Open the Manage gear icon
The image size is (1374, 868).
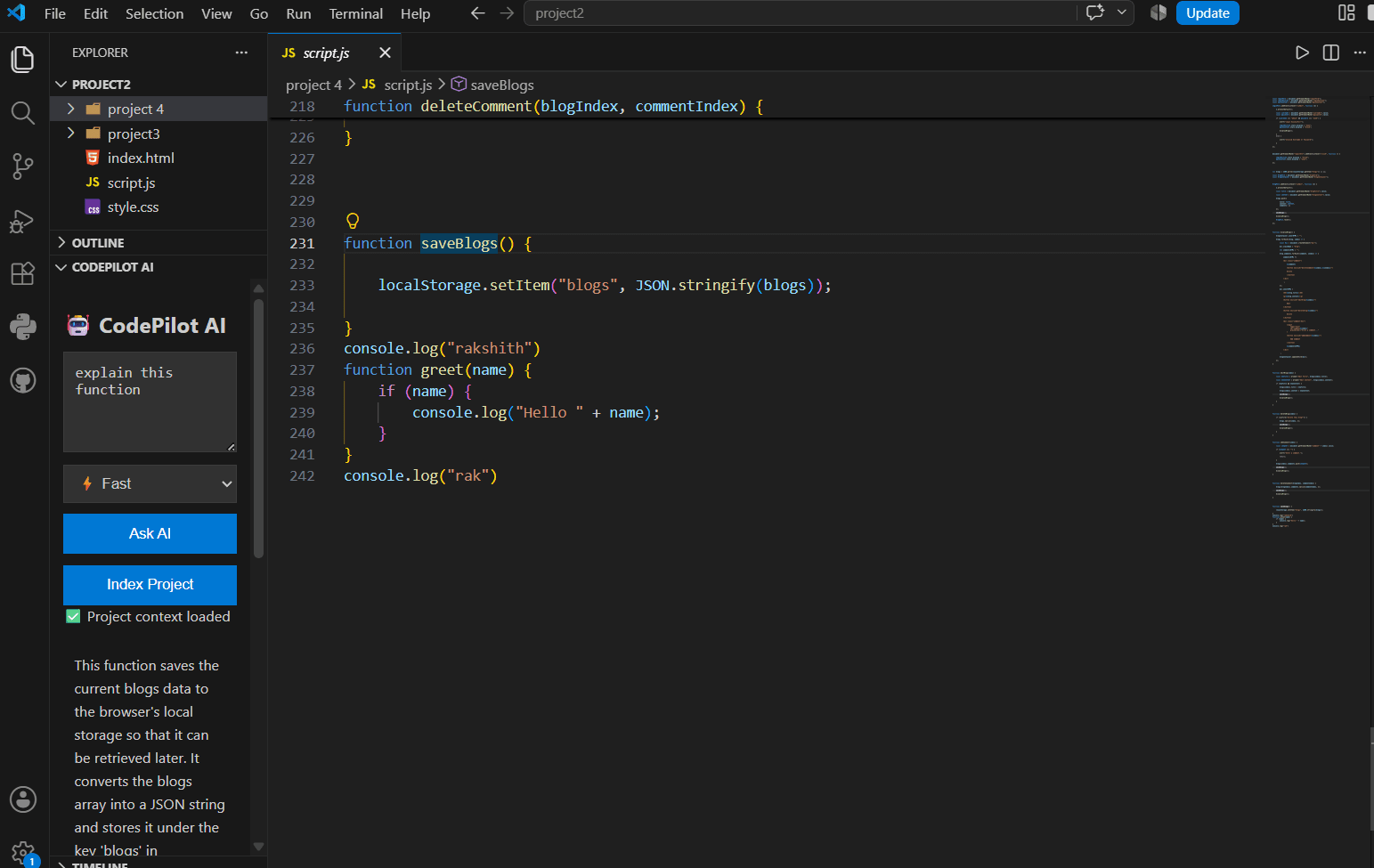click(x=22, y=853)
